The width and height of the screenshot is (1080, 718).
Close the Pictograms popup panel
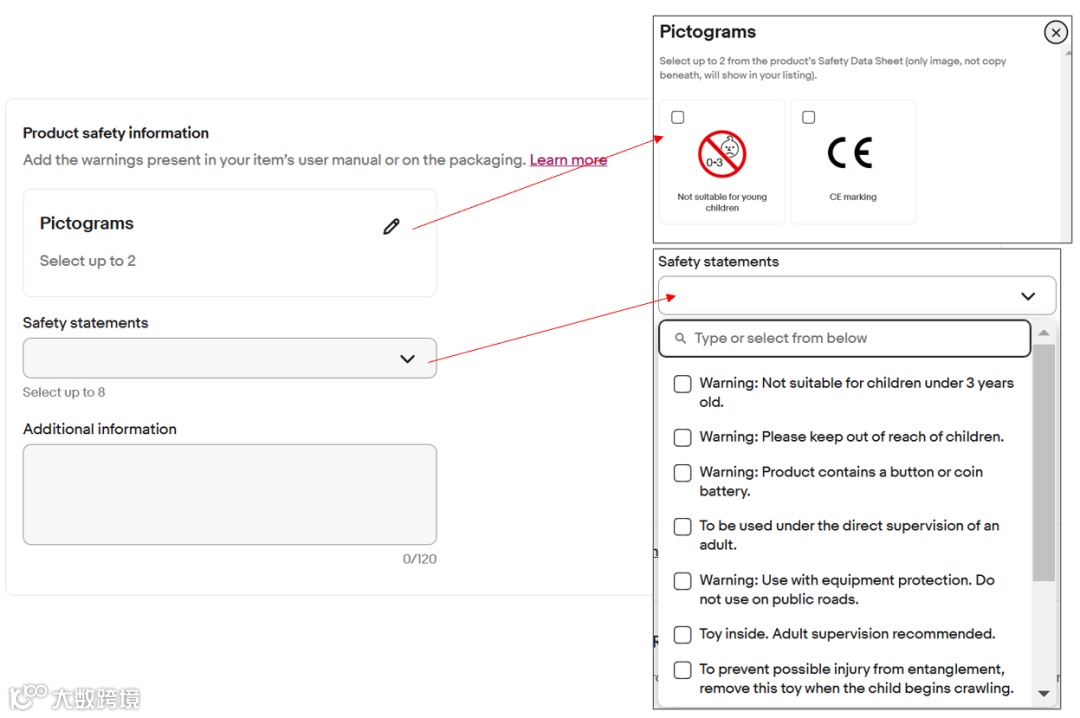point(1055,32)
